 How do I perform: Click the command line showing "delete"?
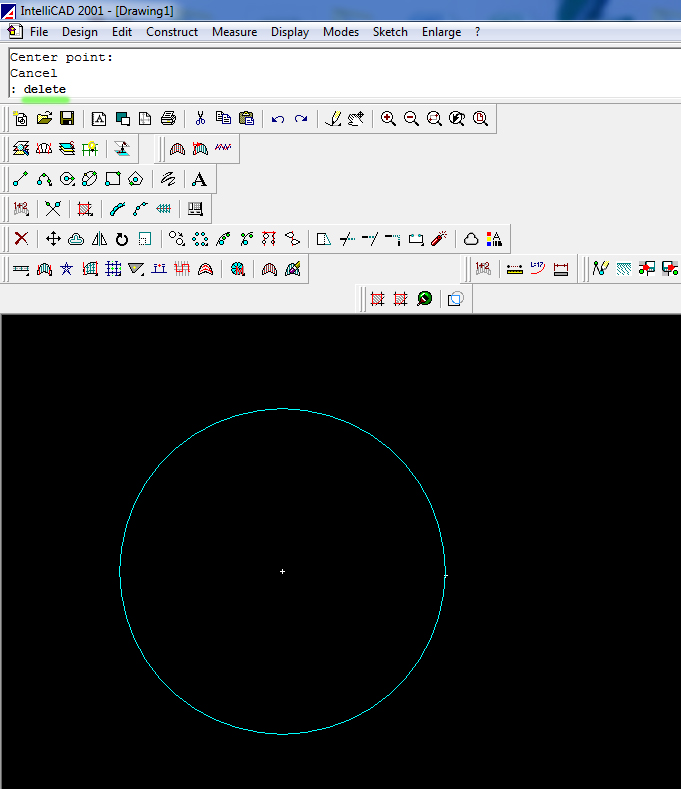click(45, 89)
